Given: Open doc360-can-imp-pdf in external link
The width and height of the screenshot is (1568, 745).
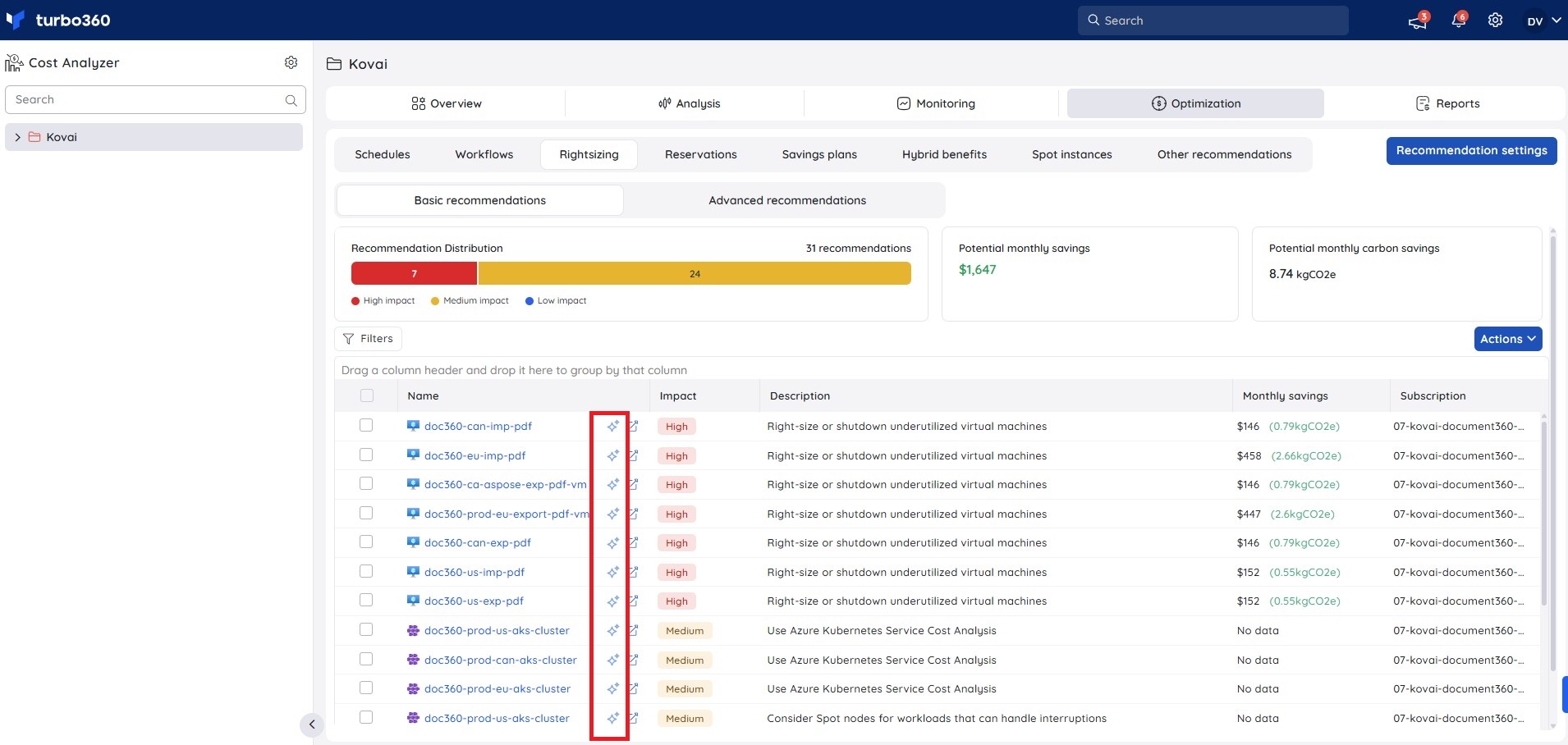Looking at the screenshot, I should pyautogui.click(x=633, y=427).
